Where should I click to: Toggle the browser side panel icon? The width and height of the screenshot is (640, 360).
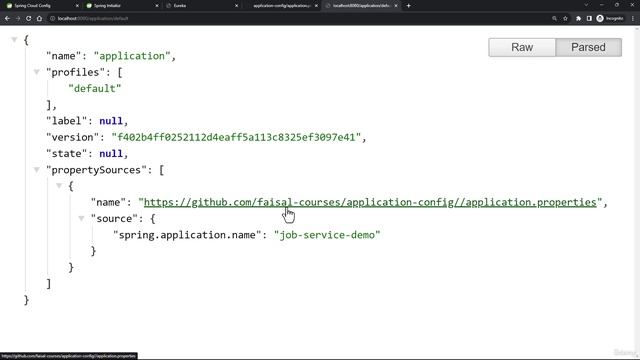[589, 18]
